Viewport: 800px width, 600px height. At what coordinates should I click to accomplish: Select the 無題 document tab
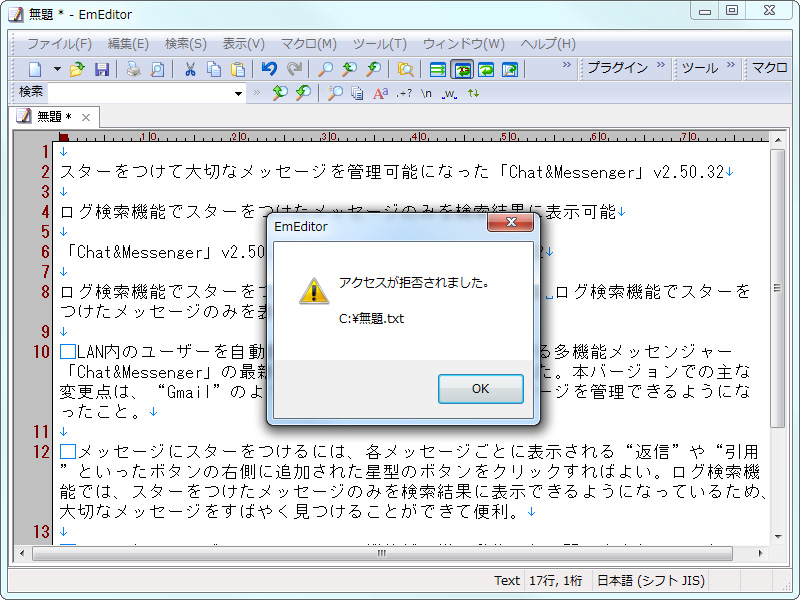point(48,116)
